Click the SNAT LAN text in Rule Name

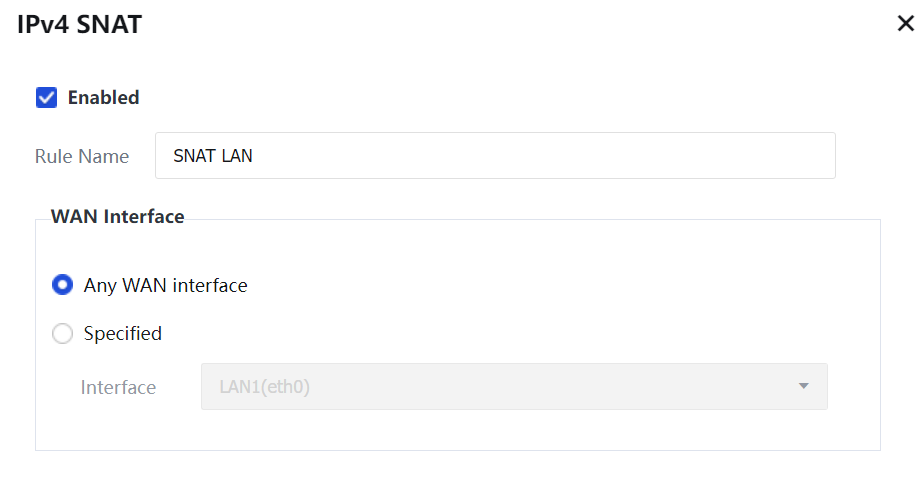click(x=212, y=156)
